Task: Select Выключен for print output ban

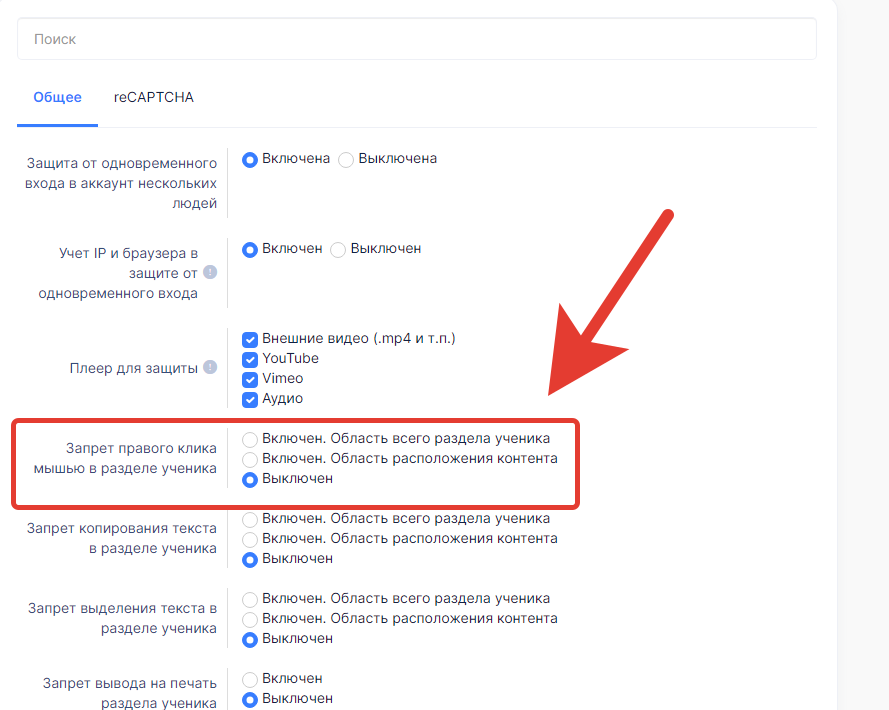Action: (250, 700)
